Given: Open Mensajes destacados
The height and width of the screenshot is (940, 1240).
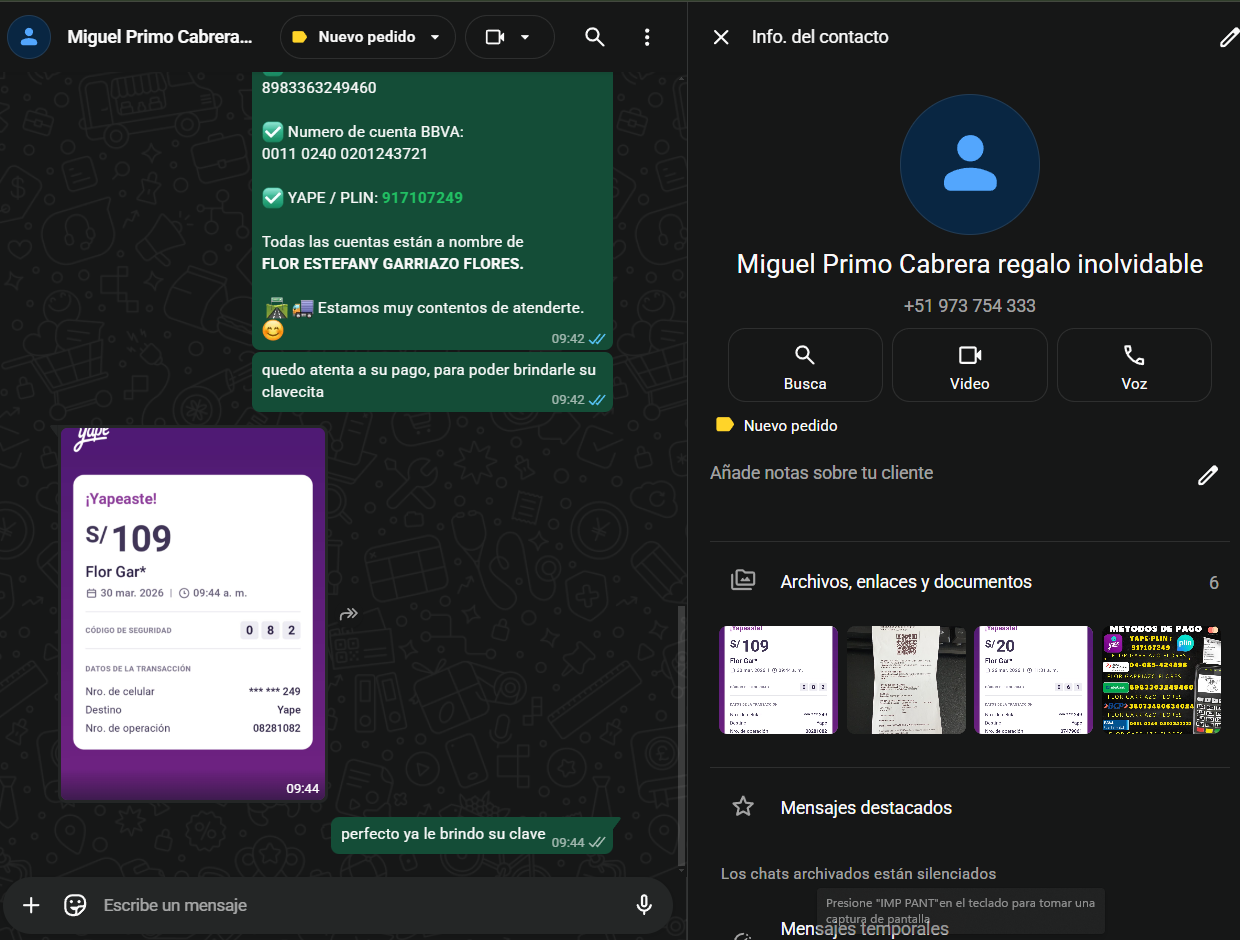Looking at the screenshot, I should pyautogui.click(x=865, y=807).
